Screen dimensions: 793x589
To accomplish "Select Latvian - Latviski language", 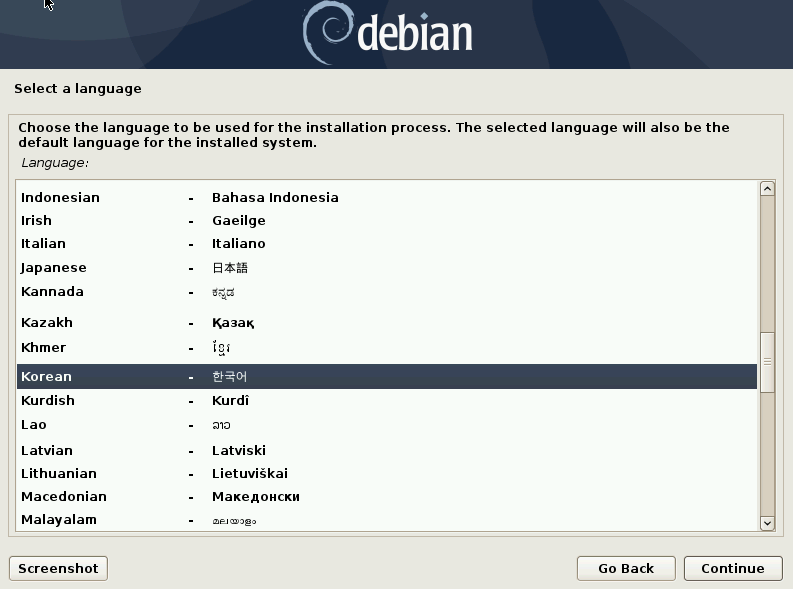I will click(387, 450).
